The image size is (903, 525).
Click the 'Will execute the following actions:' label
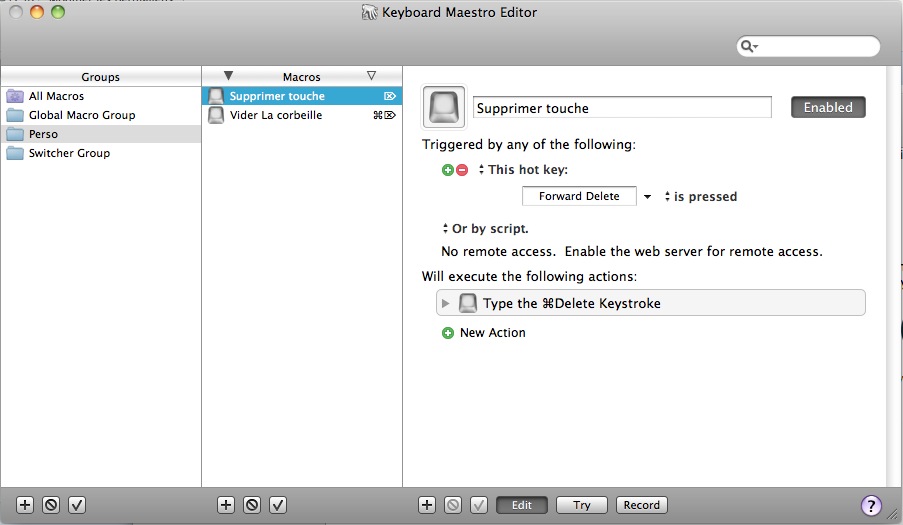coord(529,276)
